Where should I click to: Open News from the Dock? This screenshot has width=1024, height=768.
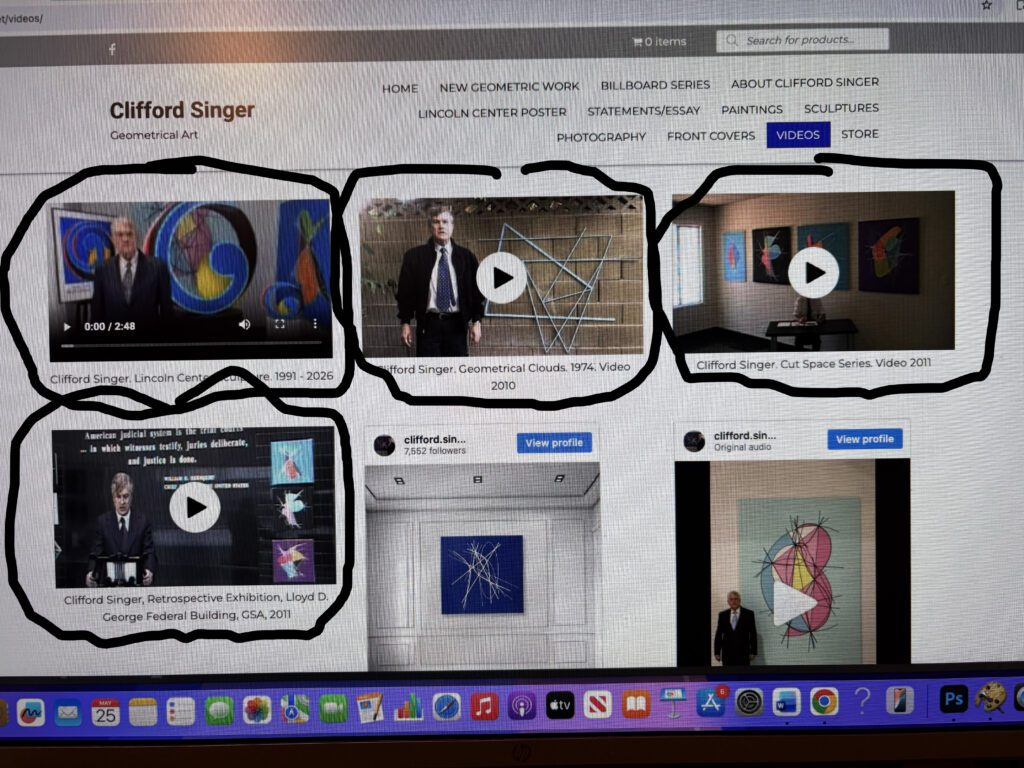(x=598, y=705)
